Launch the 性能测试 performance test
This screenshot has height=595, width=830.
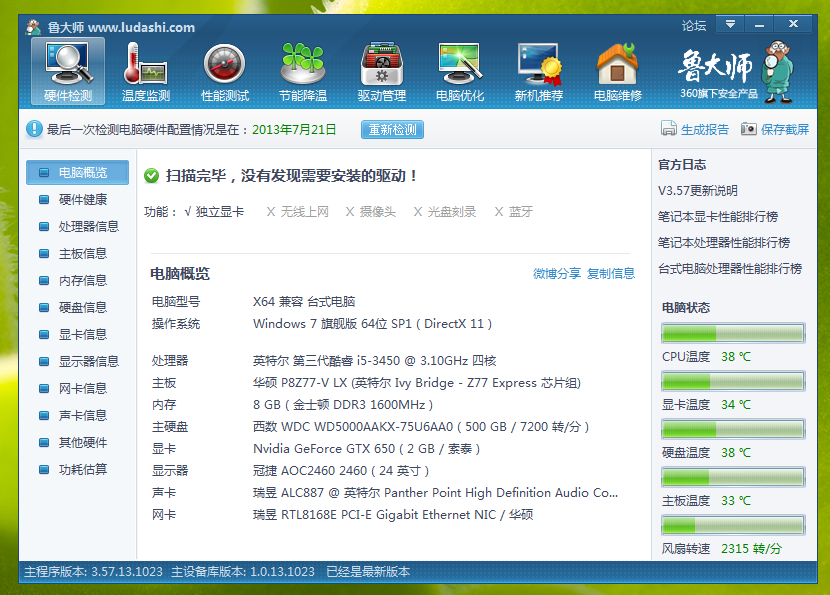click(225, 71)
